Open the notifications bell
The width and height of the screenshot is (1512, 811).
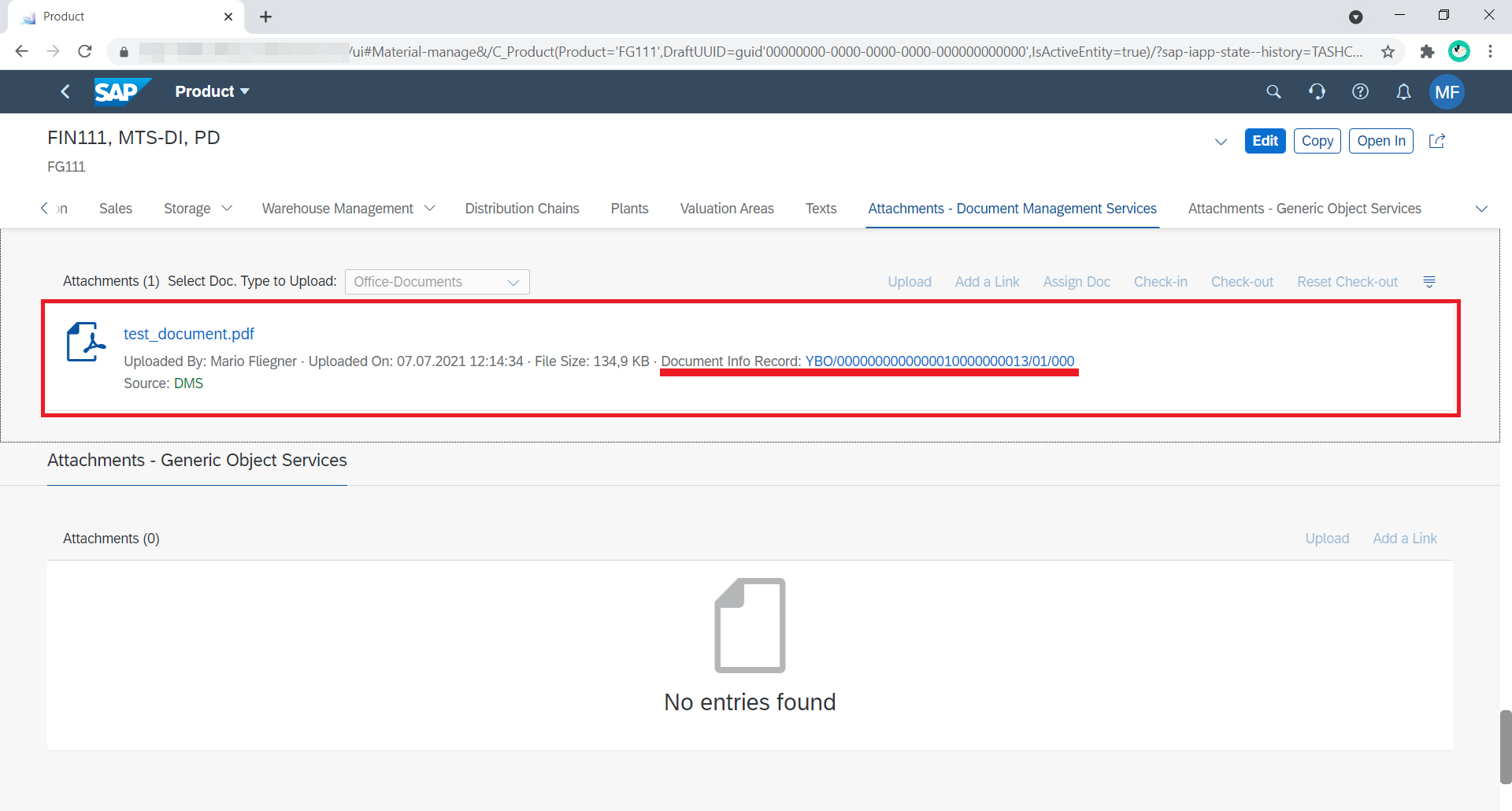pos(1403,92)
